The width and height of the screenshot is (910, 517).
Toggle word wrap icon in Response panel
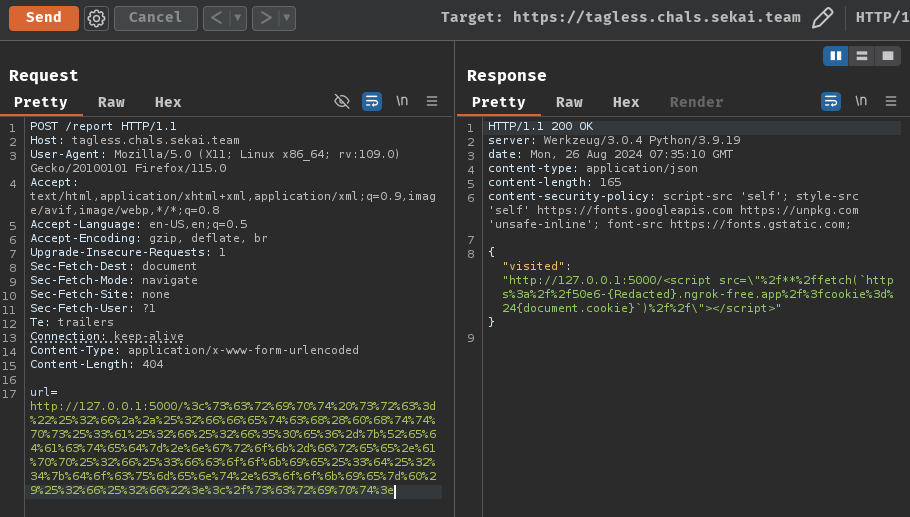click(831, 102)
